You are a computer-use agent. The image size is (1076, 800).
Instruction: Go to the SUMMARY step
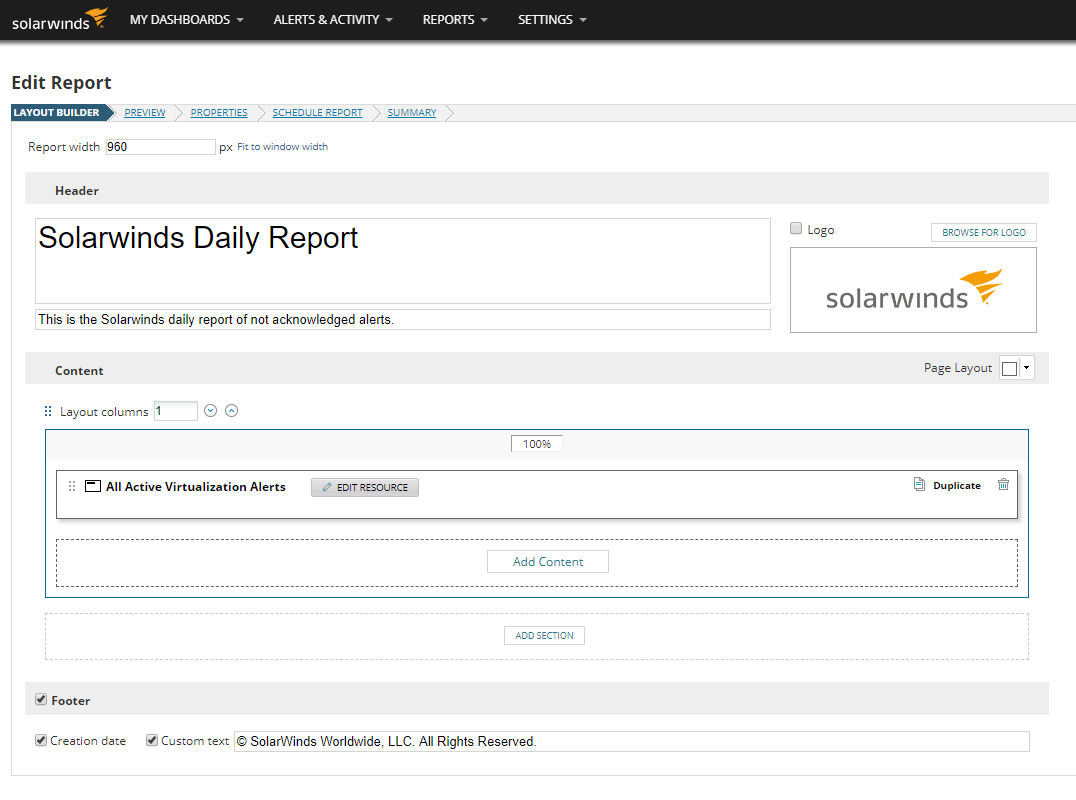tap(412, 113)
